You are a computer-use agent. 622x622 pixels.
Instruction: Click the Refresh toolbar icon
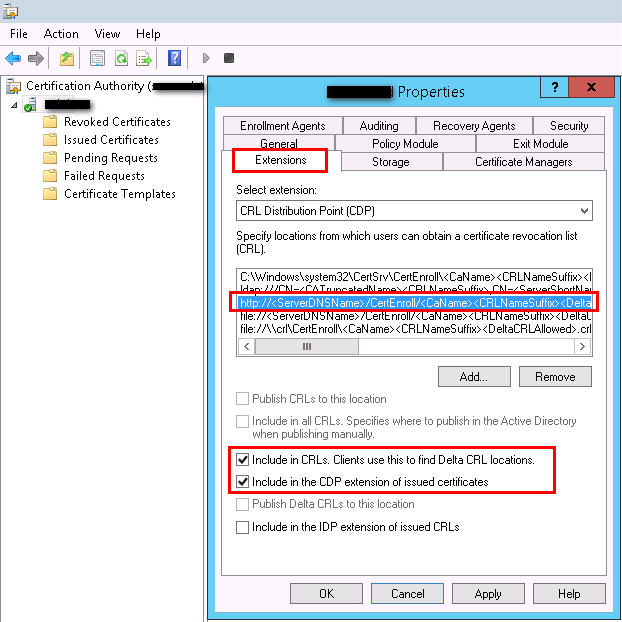[x=121, y=58]
